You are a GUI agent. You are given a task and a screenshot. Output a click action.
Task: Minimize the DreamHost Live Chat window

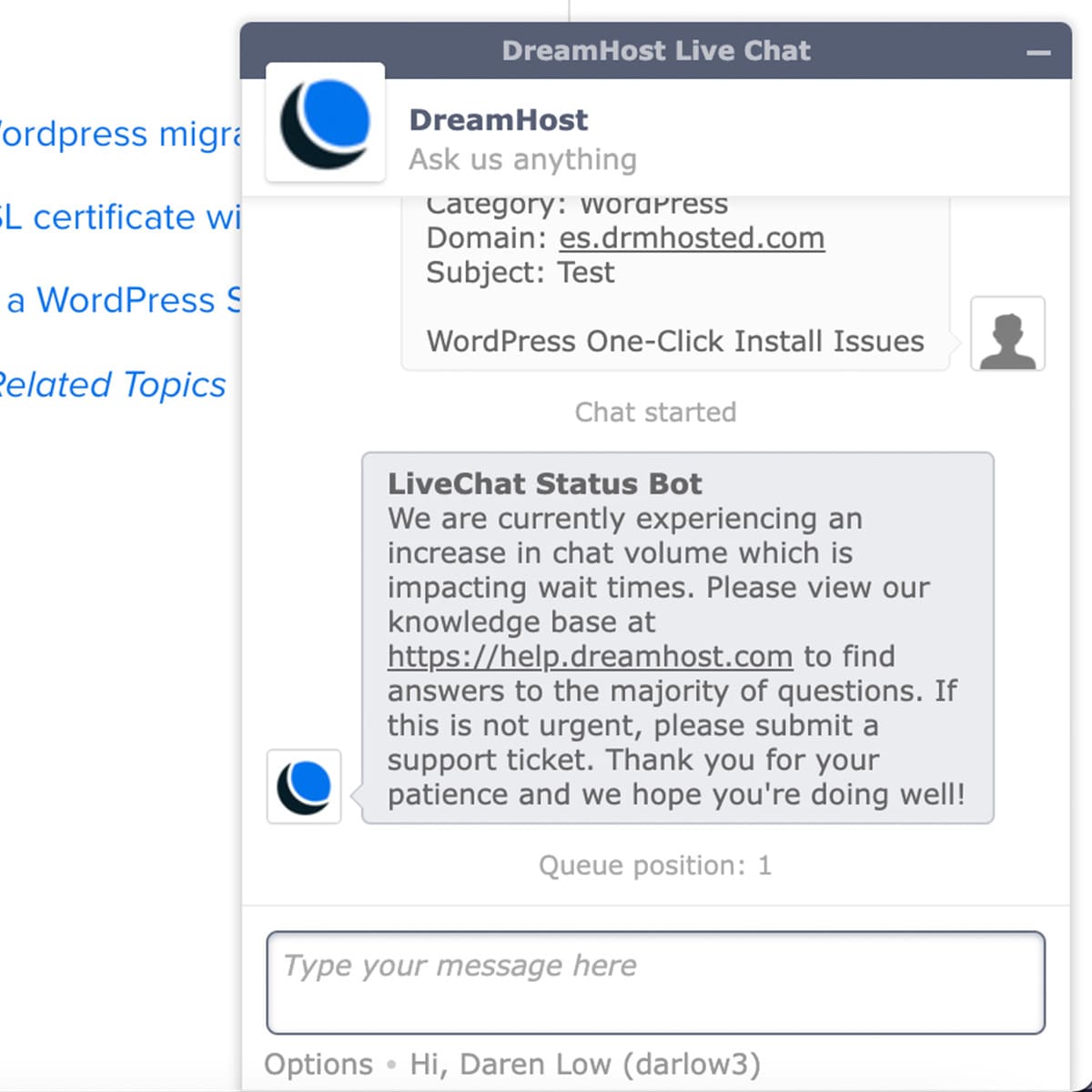[x=1038, y=53]
